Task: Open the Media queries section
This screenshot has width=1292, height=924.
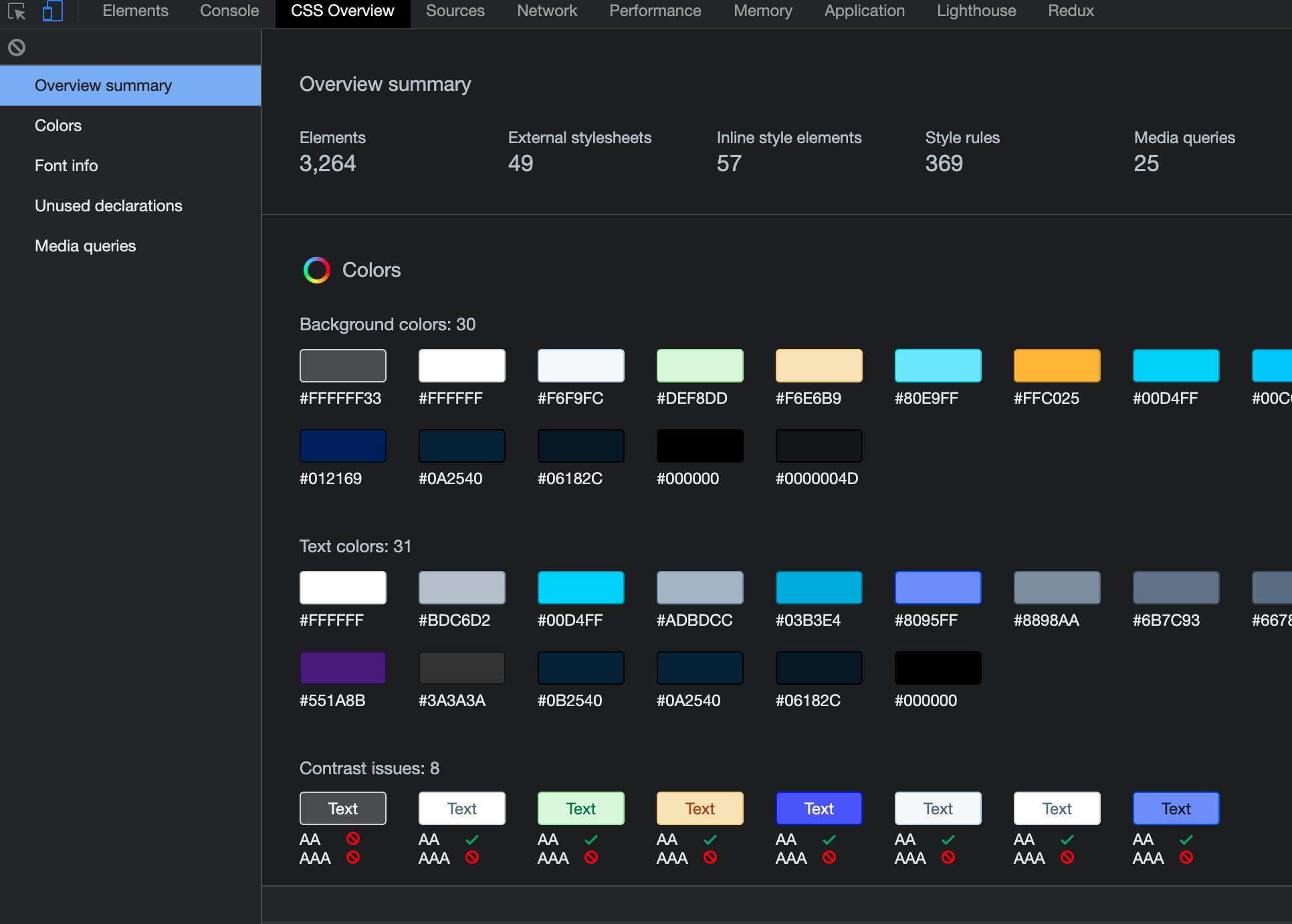Action: click(x=85, y=245)
